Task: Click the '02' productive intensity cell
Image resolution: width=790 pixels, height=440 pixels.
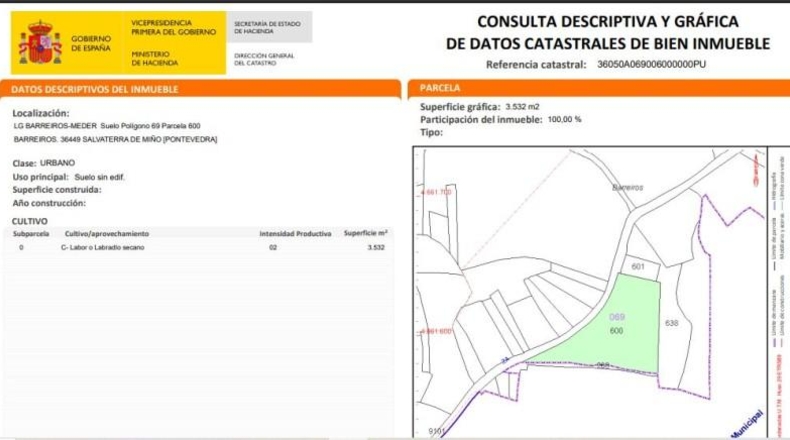Action: tap(273, 247)
